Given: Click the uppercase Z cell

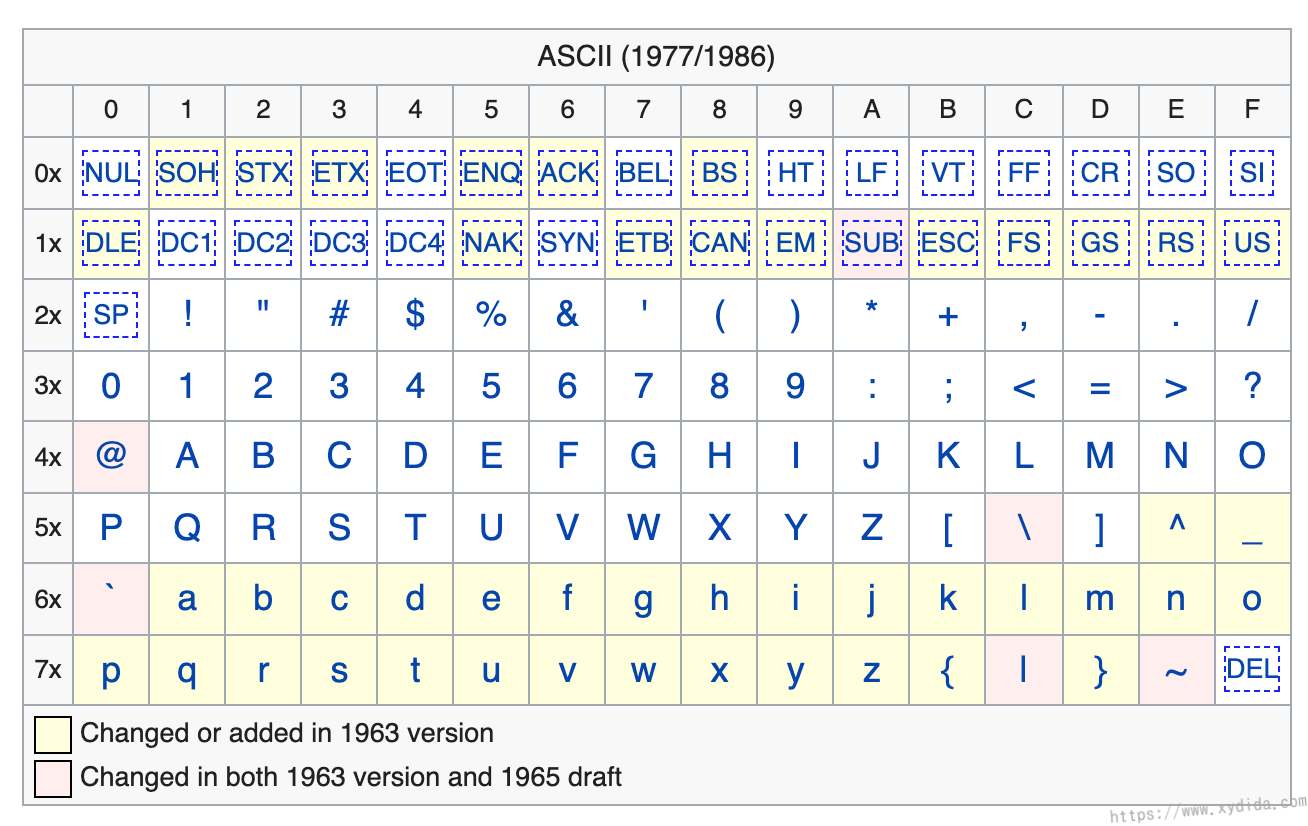Looking at the screenshot, I should click(871, 528).
